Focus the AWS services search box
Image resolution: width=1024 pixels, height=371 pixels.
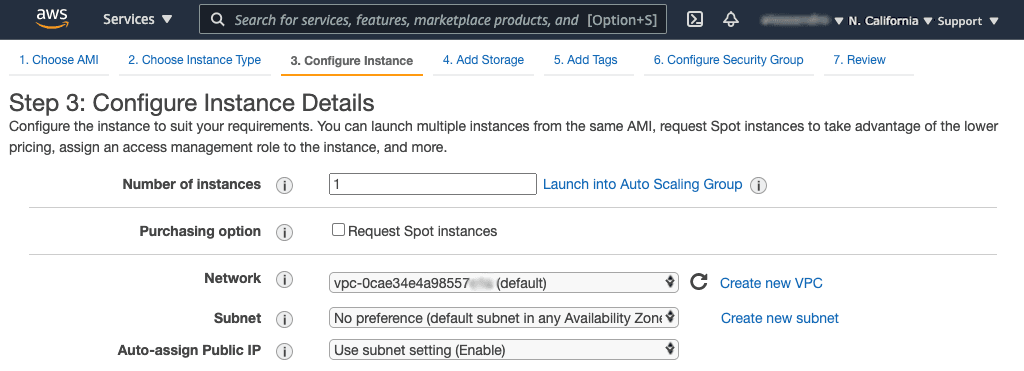[x=433, y=20]
